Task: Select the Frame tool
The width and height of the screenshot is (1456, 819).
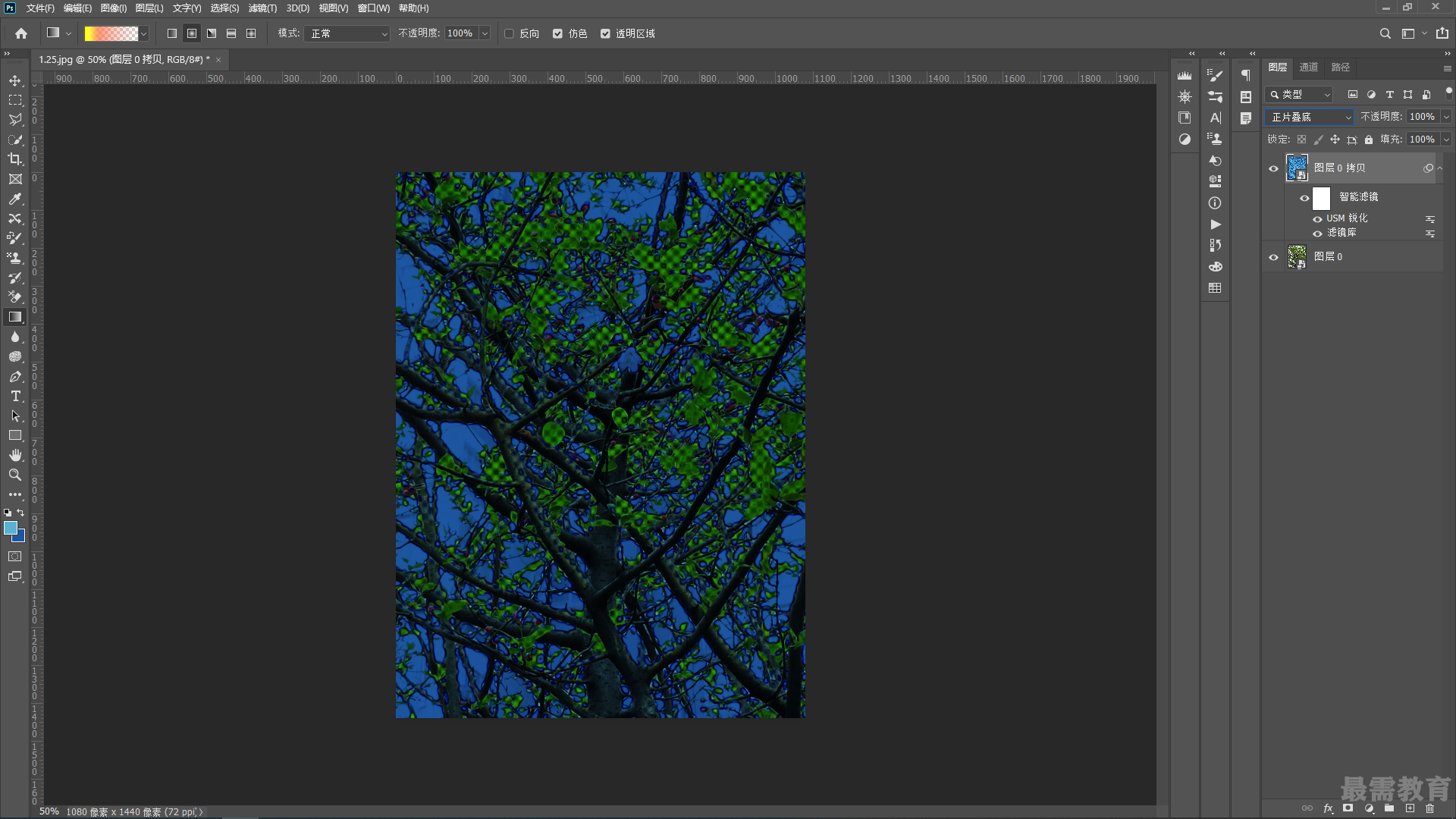Action: click(x=15, y=179)
